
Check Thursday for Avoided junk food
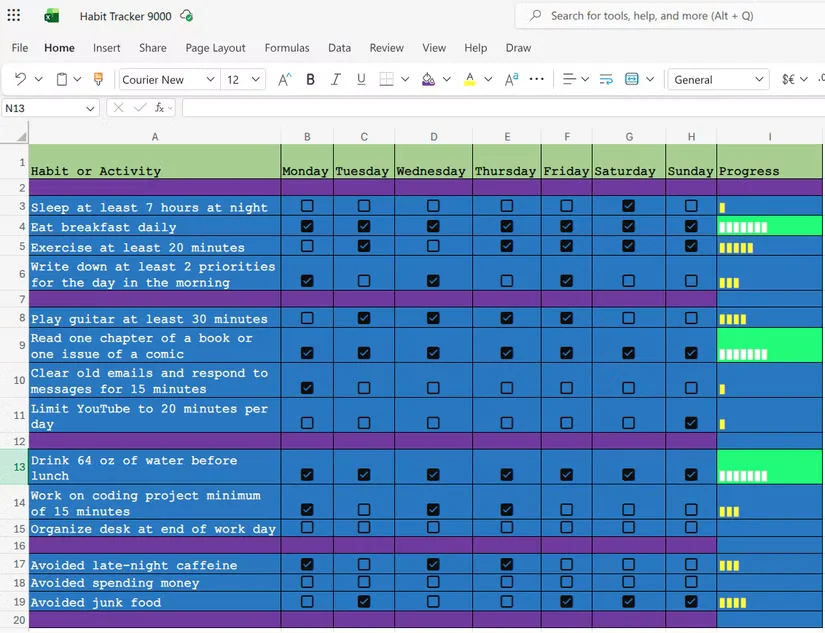point(507,601)
